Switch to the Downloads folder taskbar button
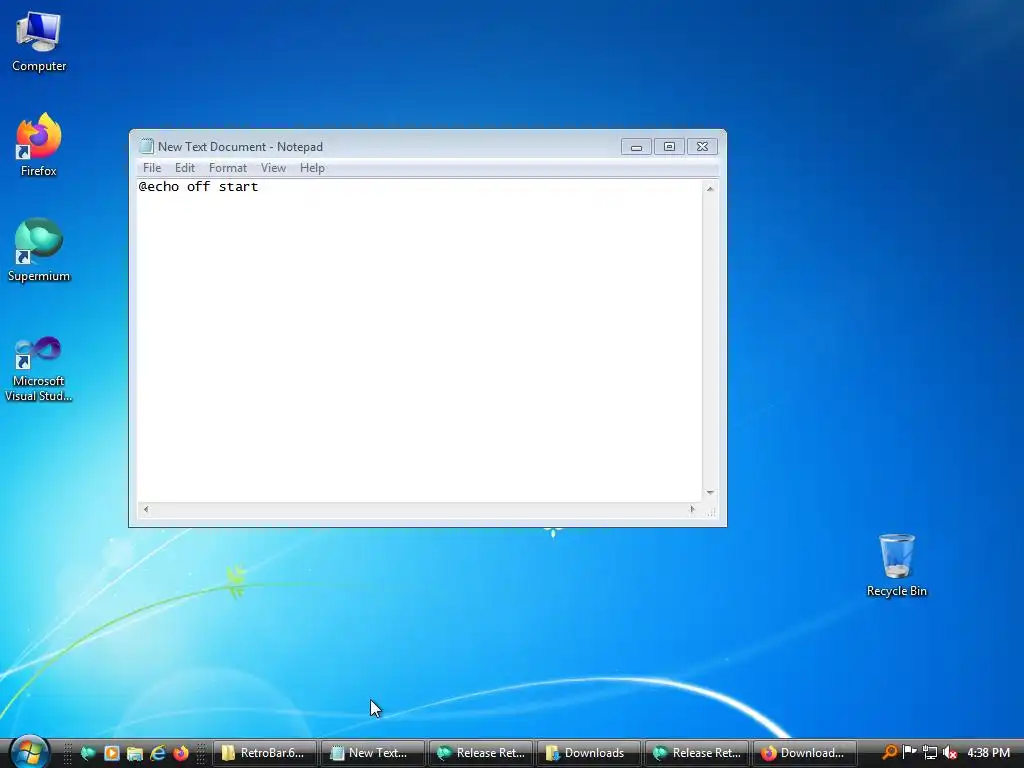The width and height of the screenshot is (1024, 768). coord(588,753)
